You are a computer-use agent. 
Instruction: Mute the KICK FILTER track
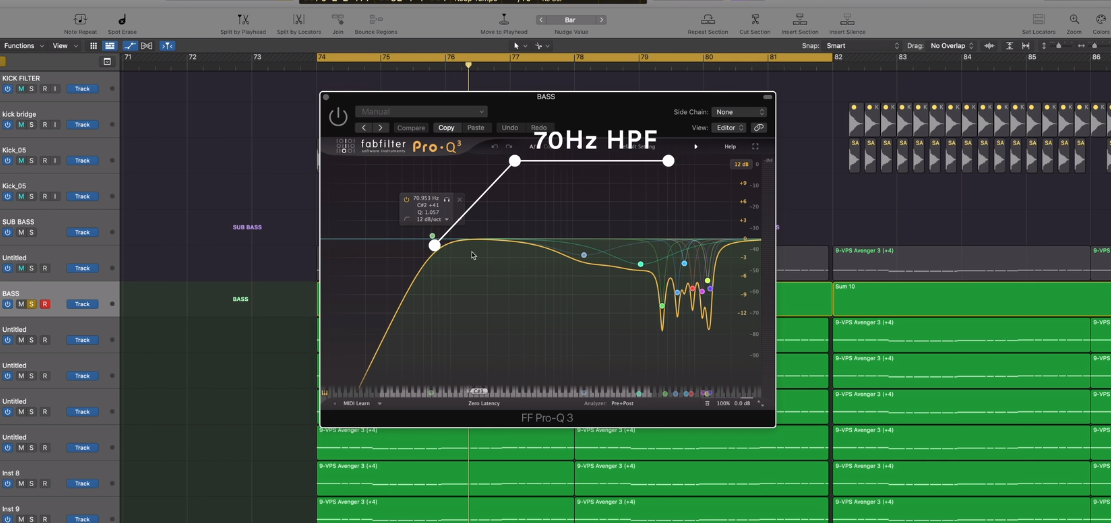[21, 89]
